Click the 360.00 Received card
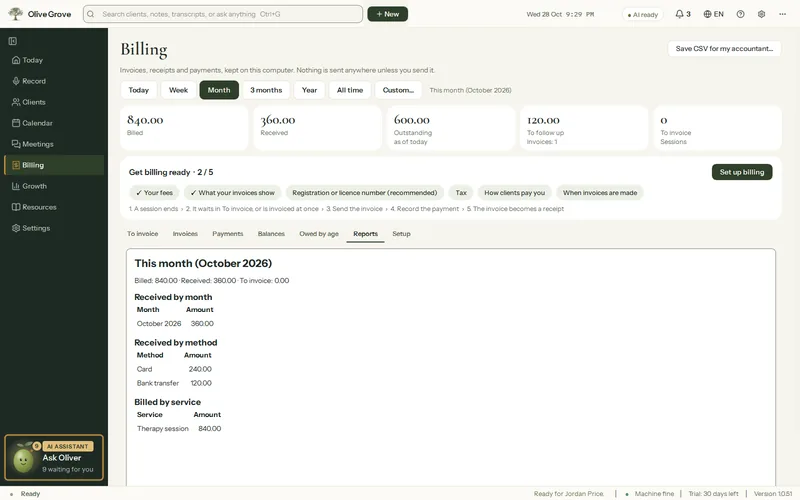Screen dimensions: 800x500 pyautogui.click(x=317, y=128)
